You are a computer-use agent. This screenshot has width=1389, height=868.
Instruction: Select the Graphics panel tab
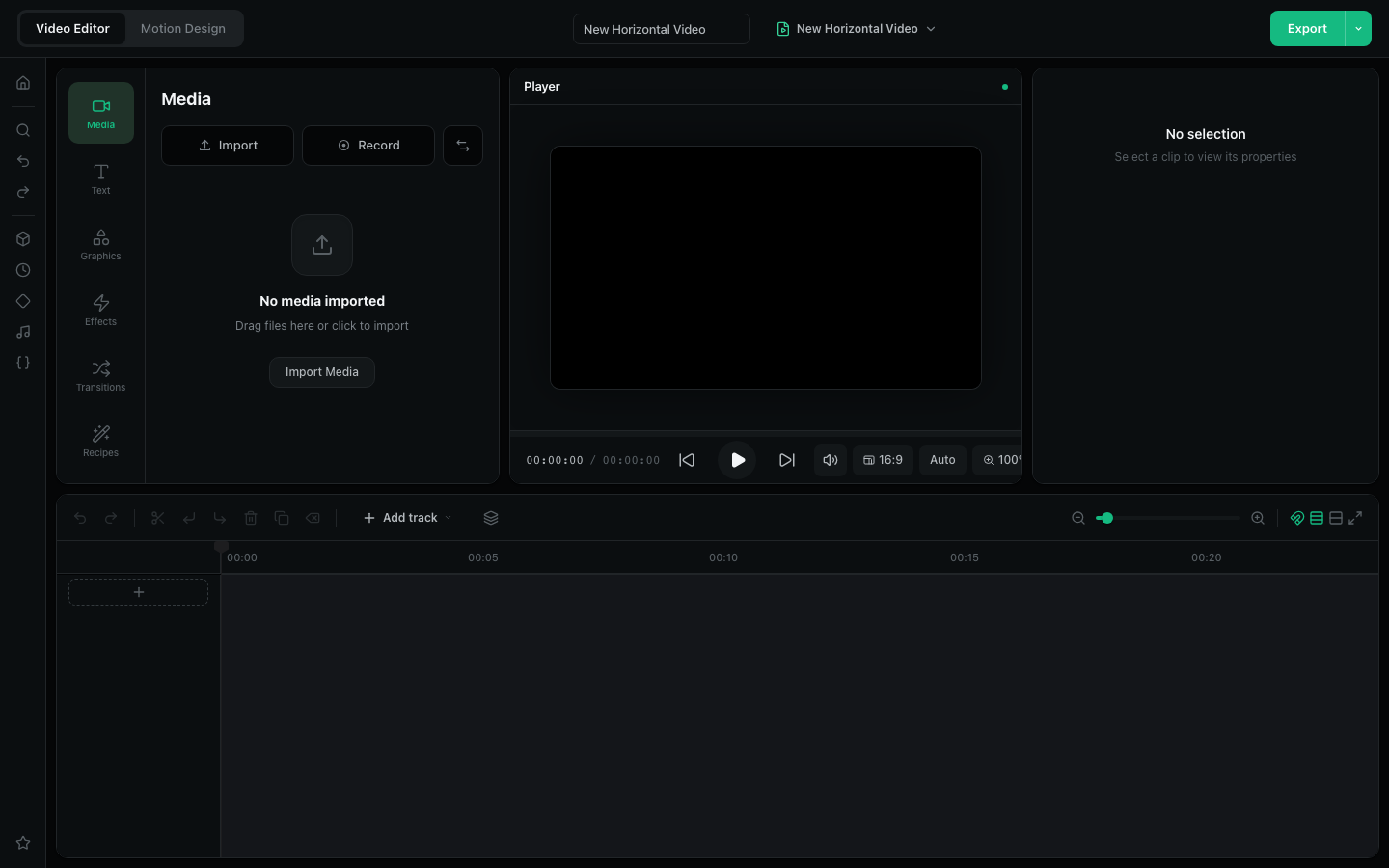pyautogui.click(x=101, y=244)
